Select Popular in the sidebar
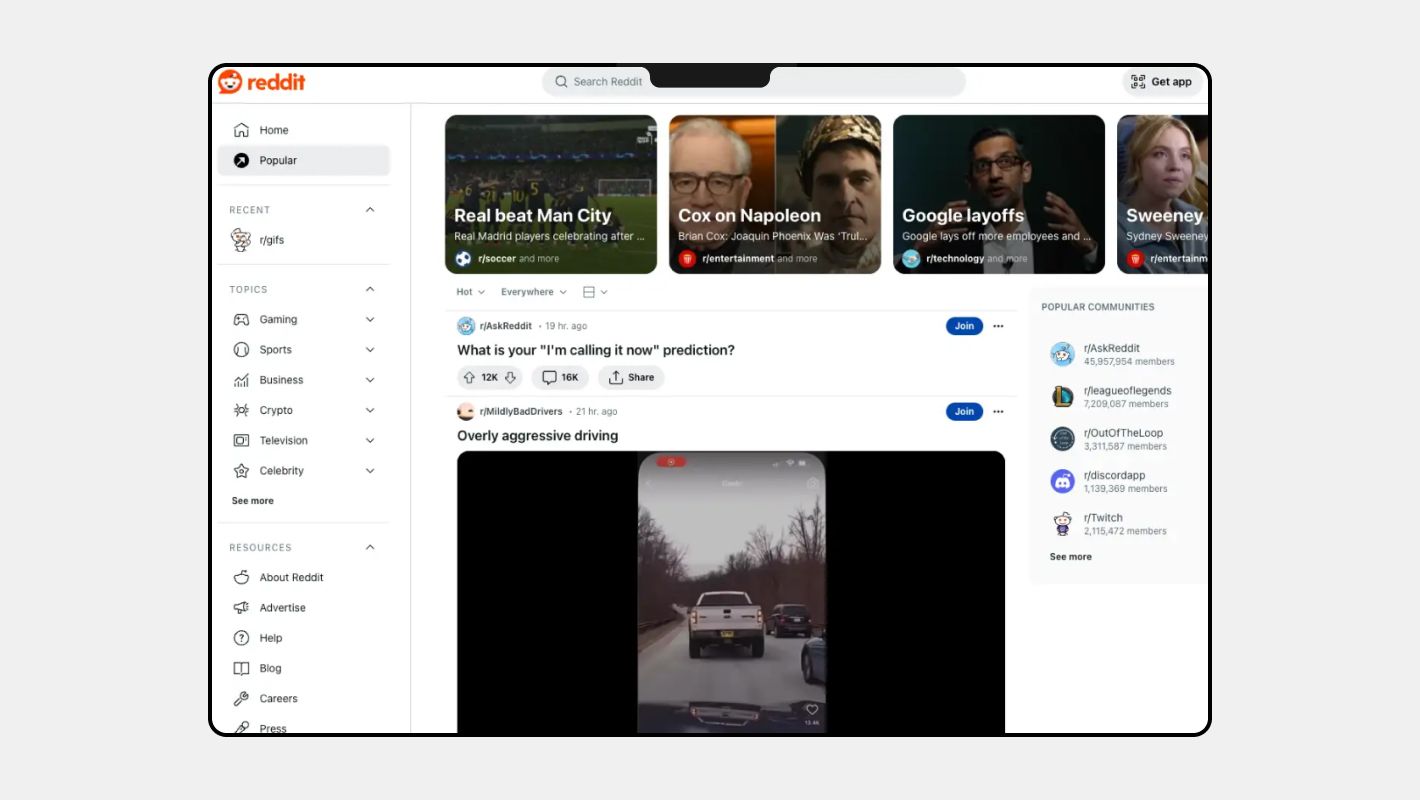The height and width of the screenshot is (800, 1420). click(x=278, y=160)
